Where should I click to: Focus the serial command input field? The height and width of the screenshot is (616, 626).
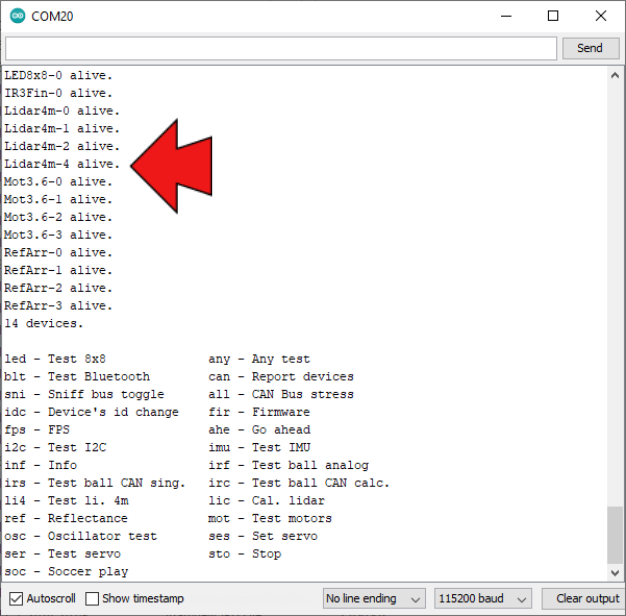tap(280, 48)
